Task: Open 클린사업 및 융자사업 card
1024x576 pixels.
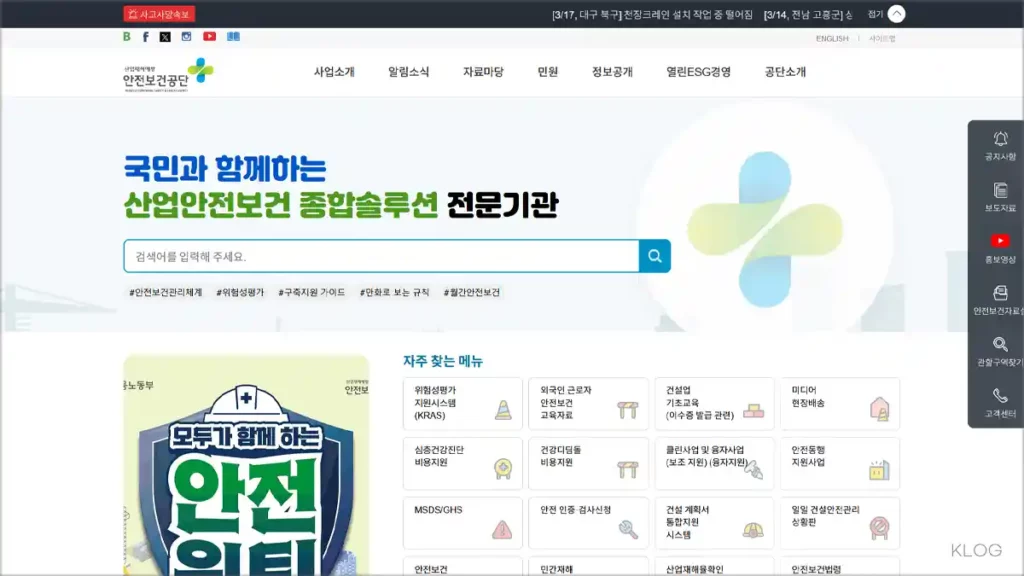Action: click(x=714, y=464)
